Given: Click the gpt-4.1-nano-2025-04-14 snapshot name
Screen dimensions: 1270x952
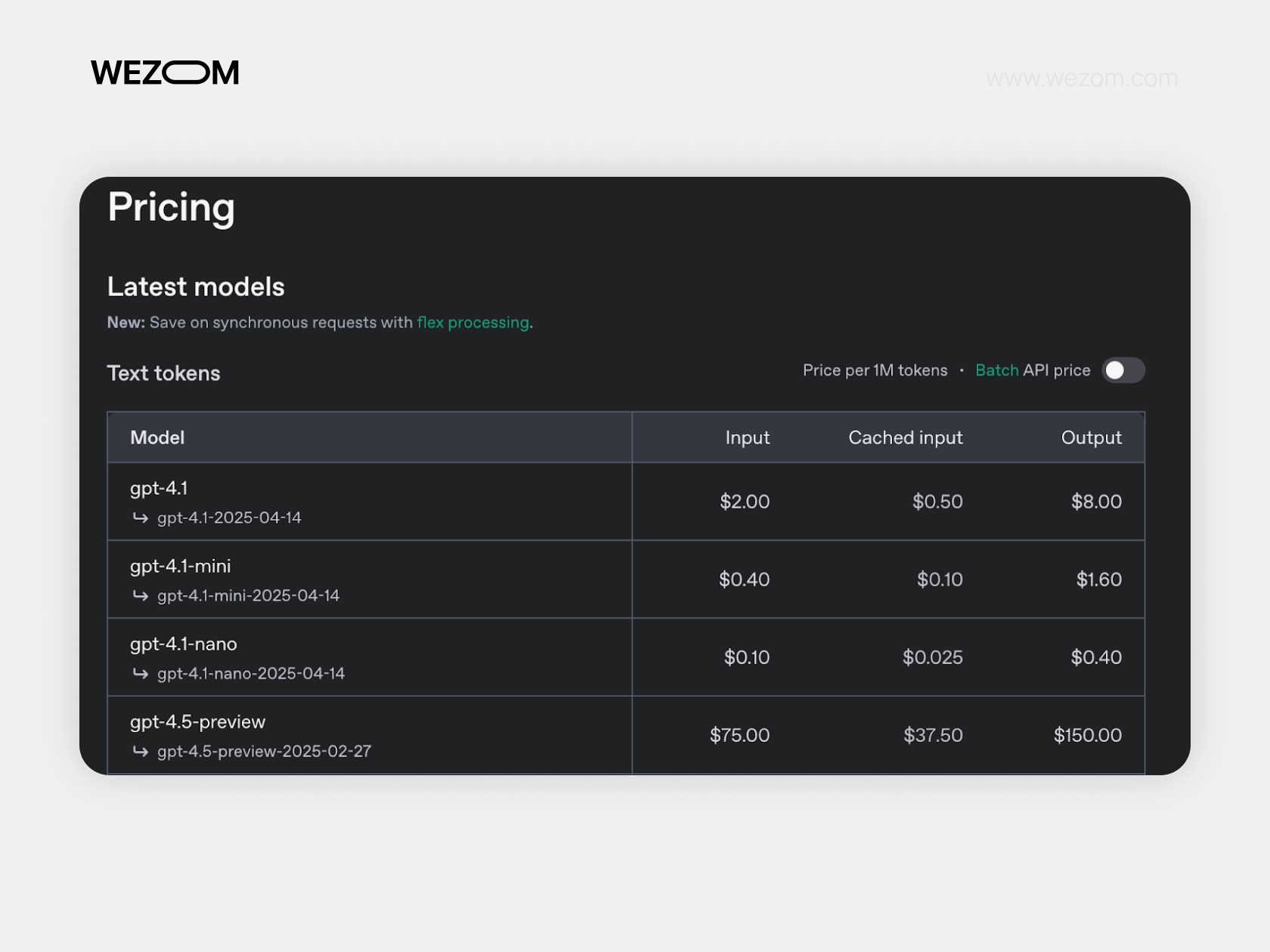Looking at the screenshot, I should point(251,673).
